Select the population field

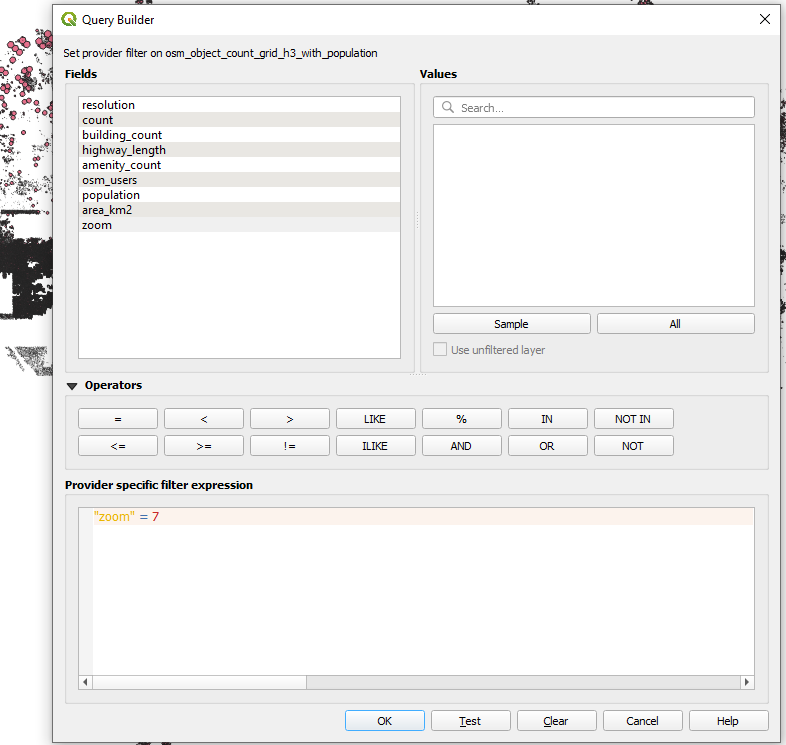pyautogui.click(x=239, y=195)
